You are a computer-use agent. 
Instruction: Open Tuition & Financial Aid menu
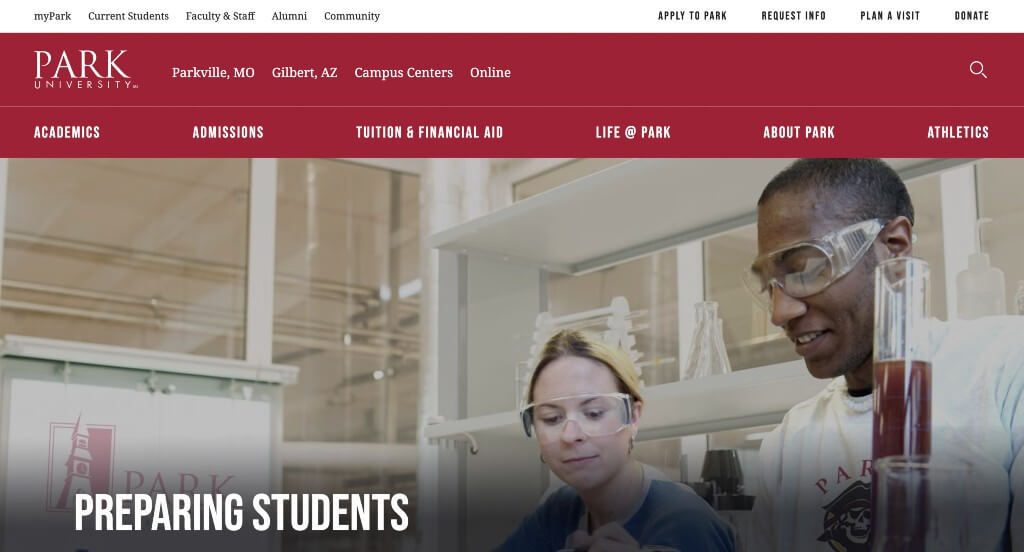[430, 133]
